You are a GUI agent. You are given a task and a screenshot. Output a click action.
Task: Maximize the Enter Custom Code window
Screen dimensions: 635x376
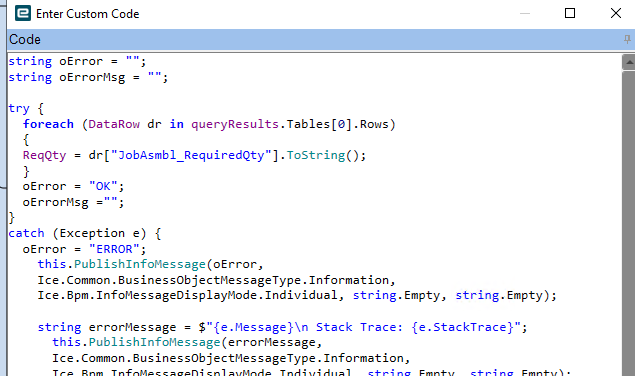pyautogui.click(x=570, y=13)
